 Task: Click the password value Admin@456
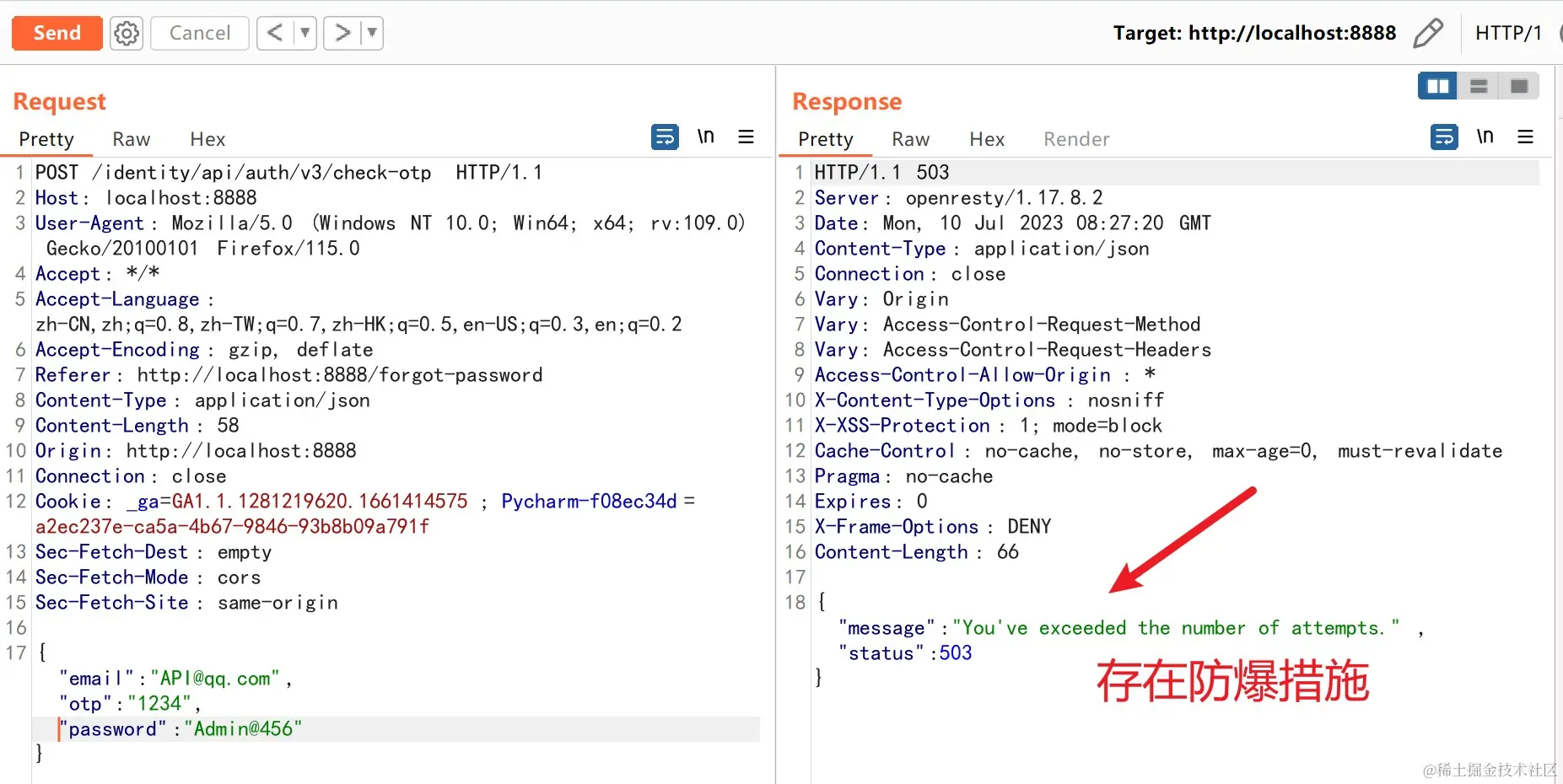(243, 729)
